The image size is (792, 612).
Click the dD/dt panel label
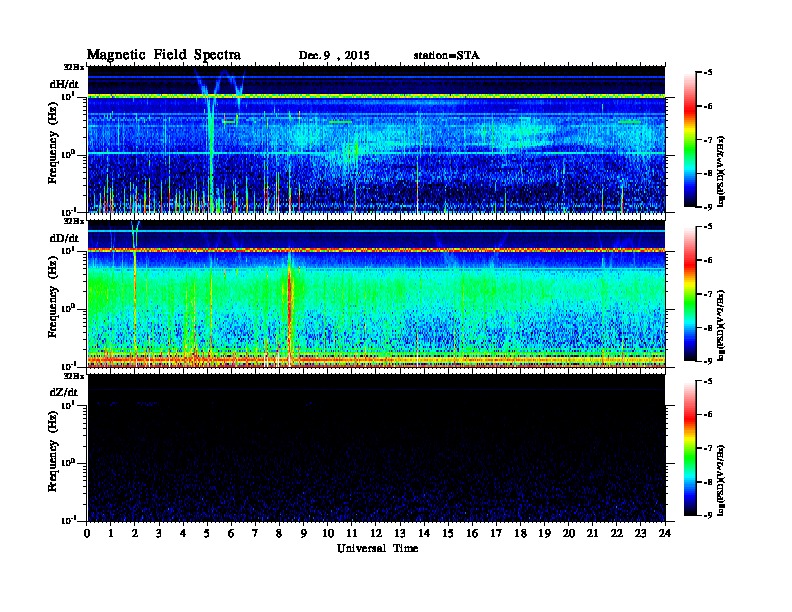coord(64,238)
